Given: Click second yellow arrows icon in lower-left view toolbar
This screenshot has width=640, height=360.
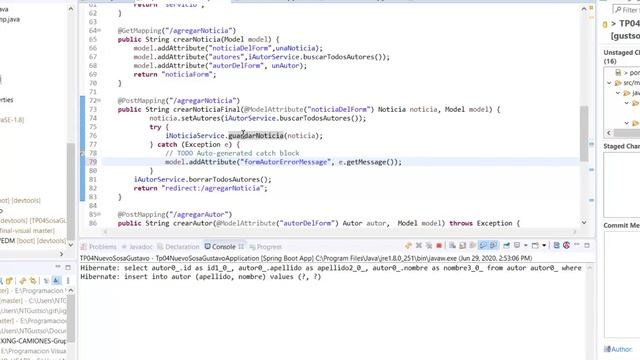Looking at the screenshot, I should tap(33, 281).
